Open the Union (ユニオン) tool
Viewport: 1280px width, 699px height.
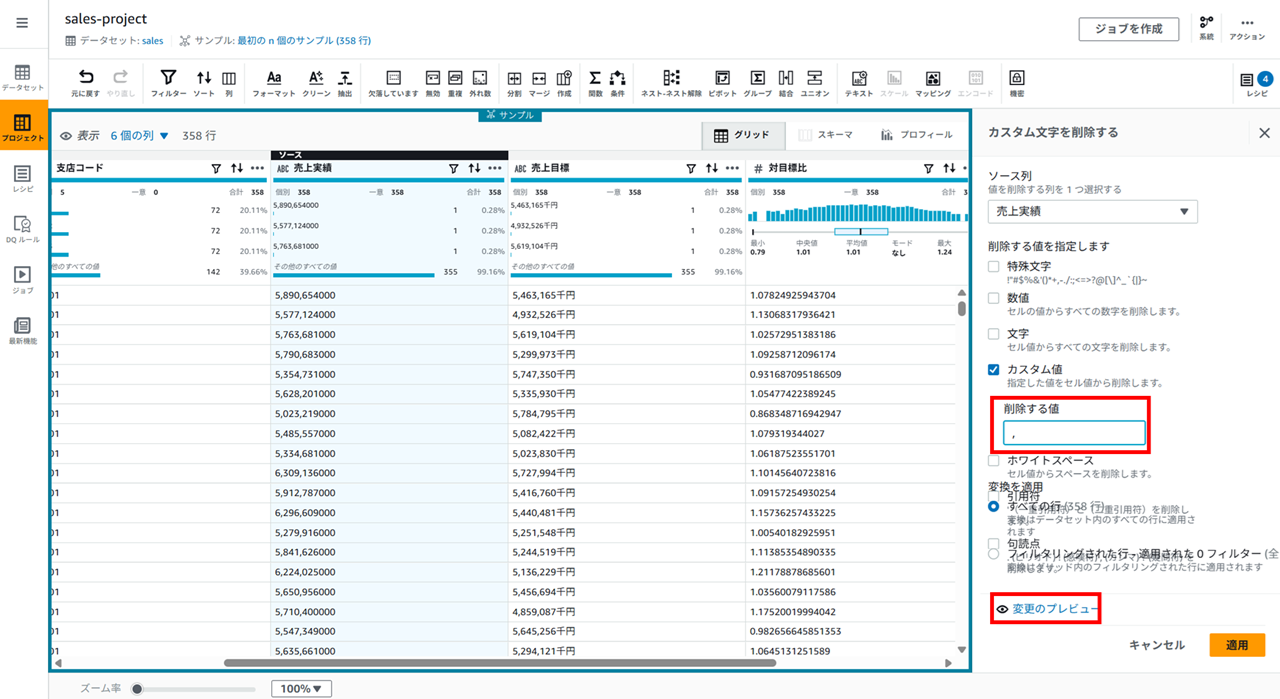tap(814, 83)
